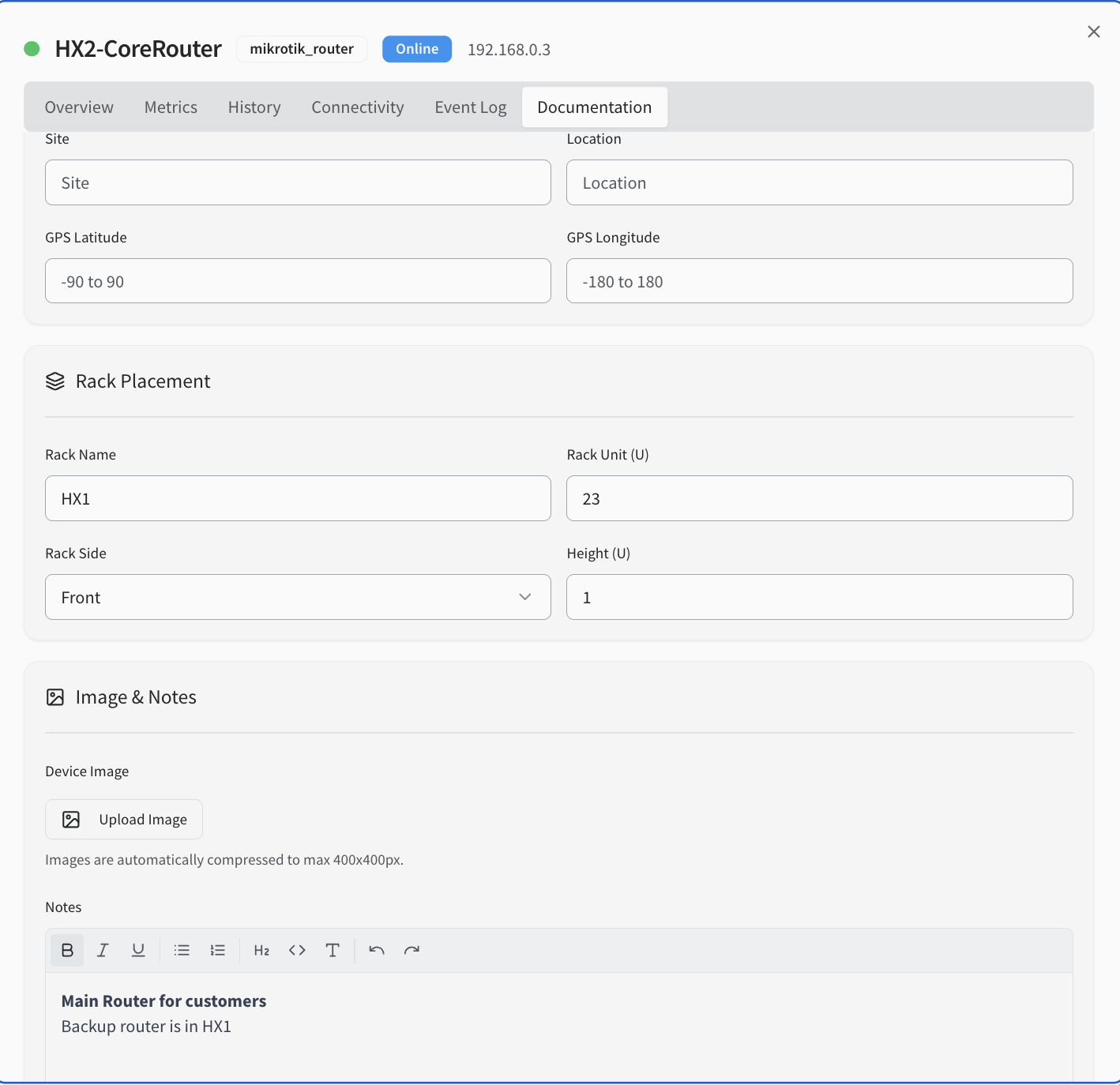Click the clear text formatting icon
This screenshot has width=1120, height=1085.
[333, 950]
